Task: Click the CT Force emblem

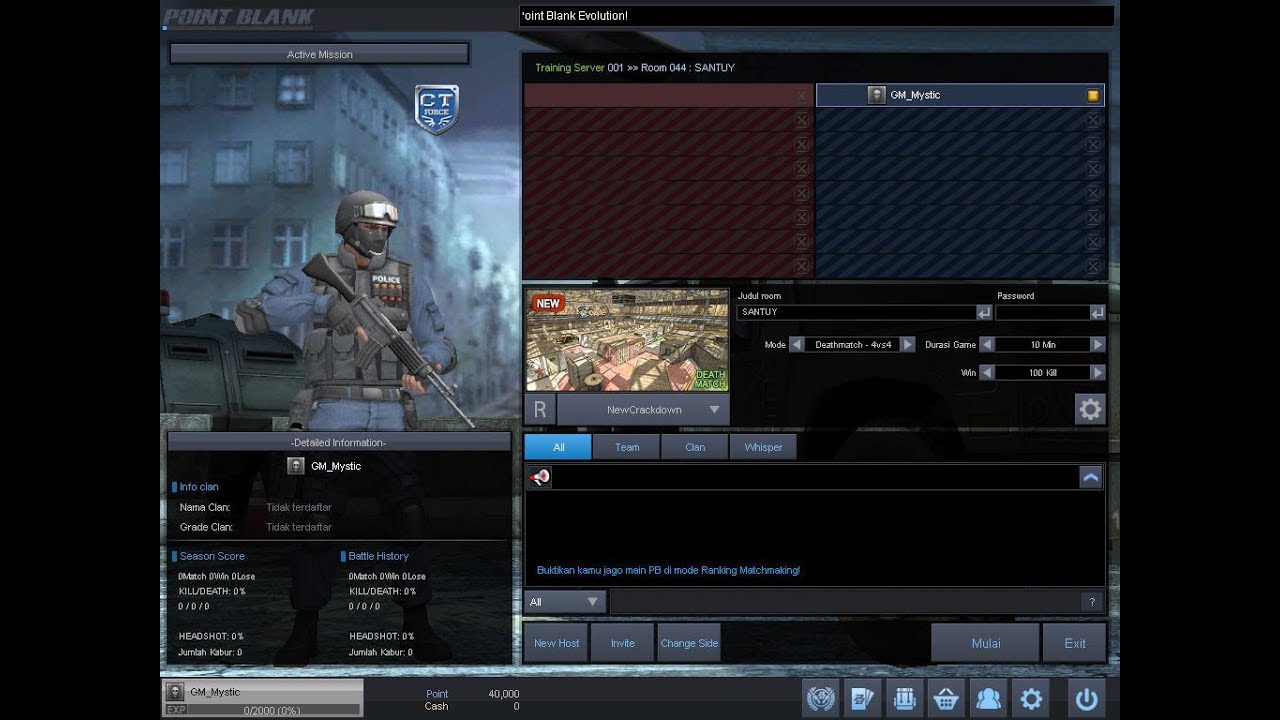Action: click(x=437, y=109)
